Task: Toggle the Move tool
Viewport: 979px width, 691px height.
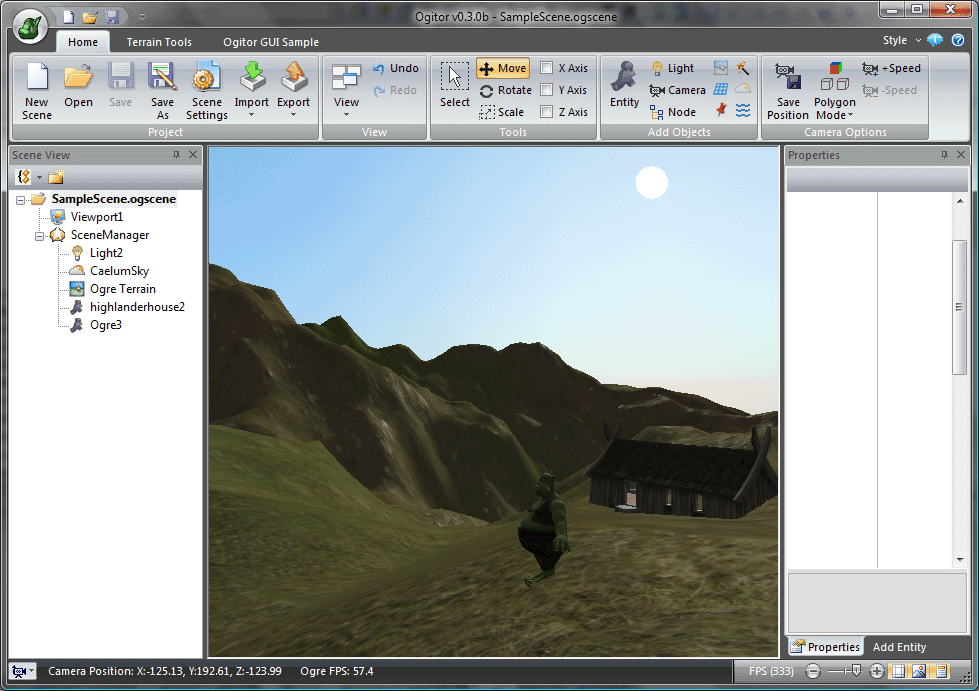Action: point(503,68)
